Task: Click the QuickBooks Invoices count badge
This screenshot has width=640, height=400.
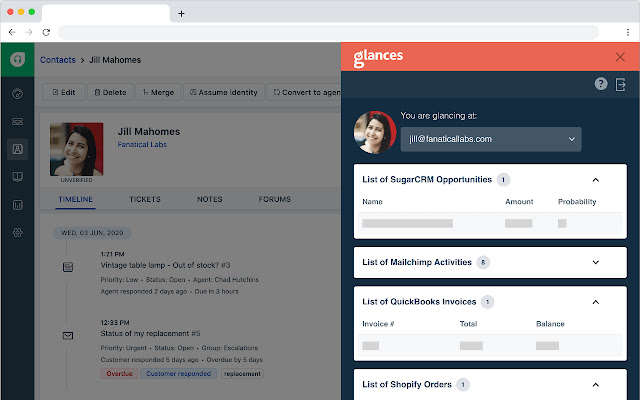Action: click(x=487, y=302)
